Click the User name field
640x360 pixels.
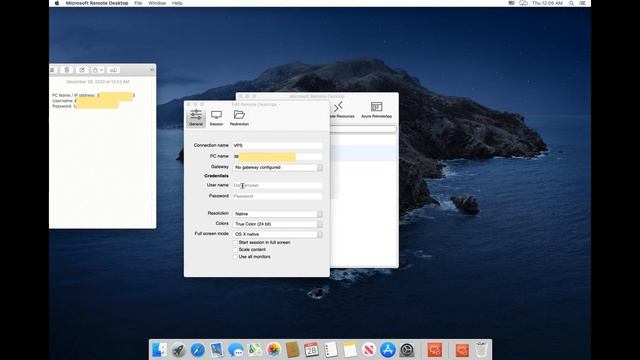click(277, 185)
